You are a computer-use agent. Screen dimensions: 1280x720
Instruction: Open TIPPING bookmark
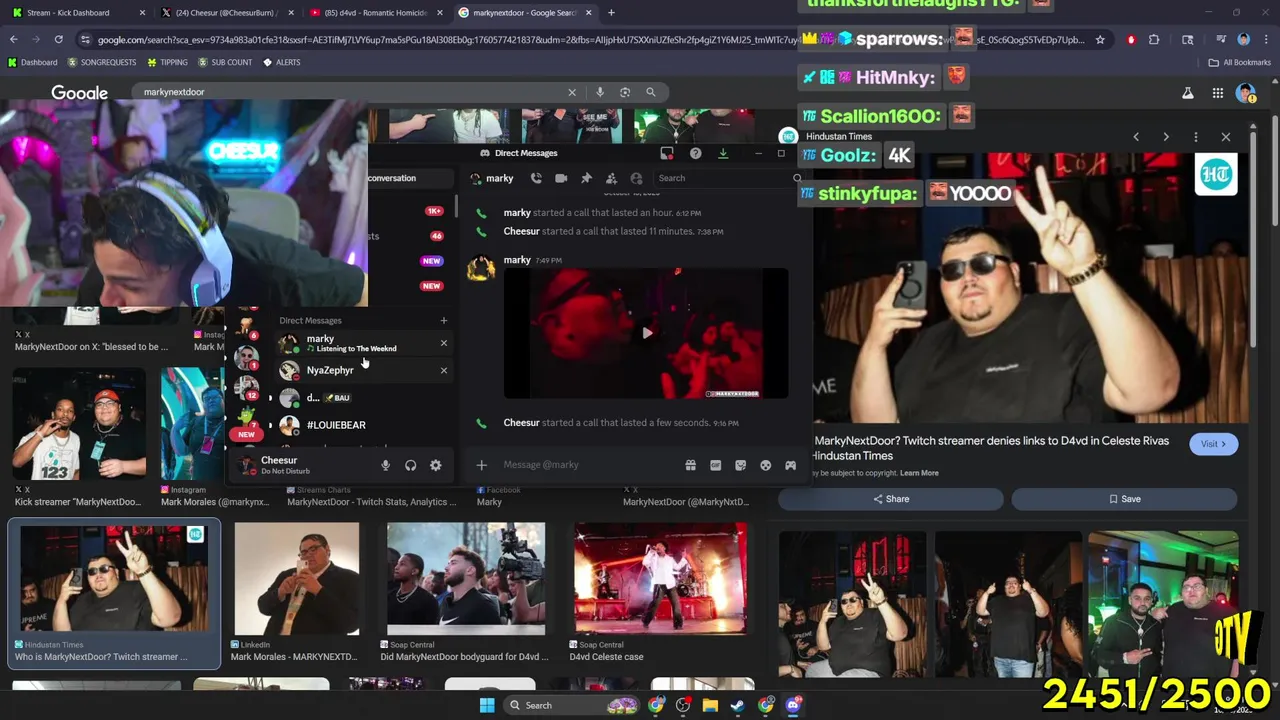click(x=167, y=62)
